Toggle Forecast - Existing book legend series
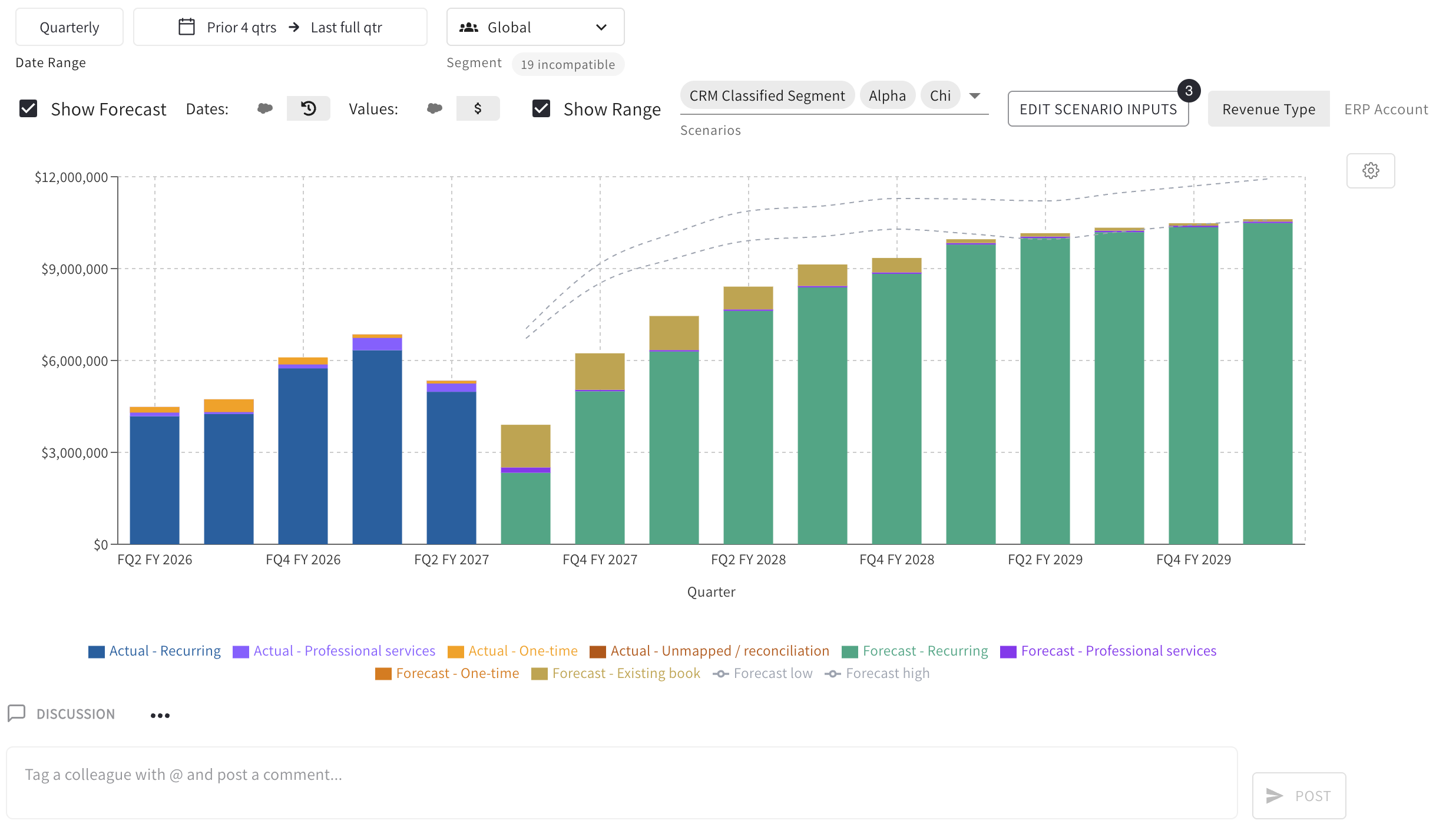This screenshot has height=827, width=1456. coord(616,673)
